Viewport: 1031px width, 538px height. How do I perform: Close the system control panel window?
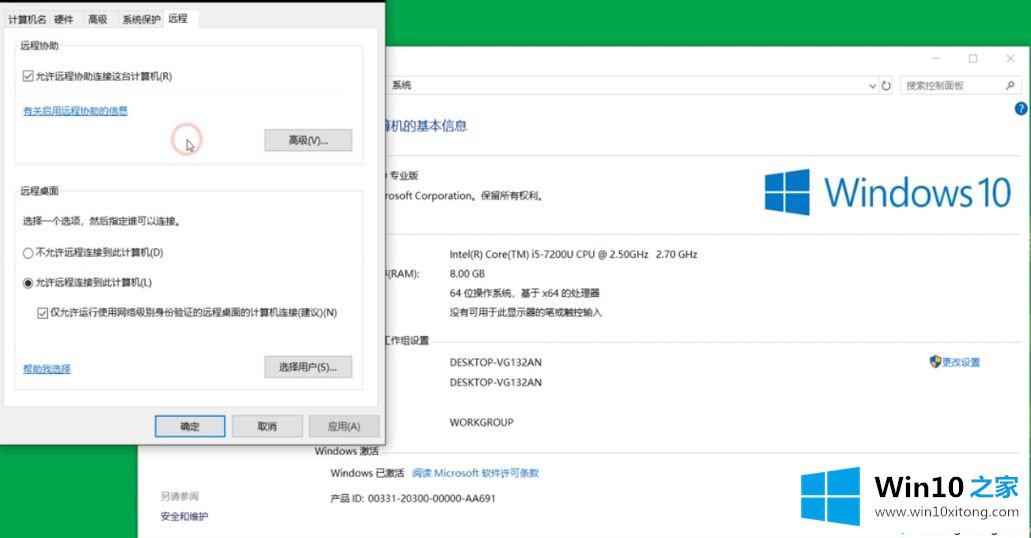[1010, 59]
